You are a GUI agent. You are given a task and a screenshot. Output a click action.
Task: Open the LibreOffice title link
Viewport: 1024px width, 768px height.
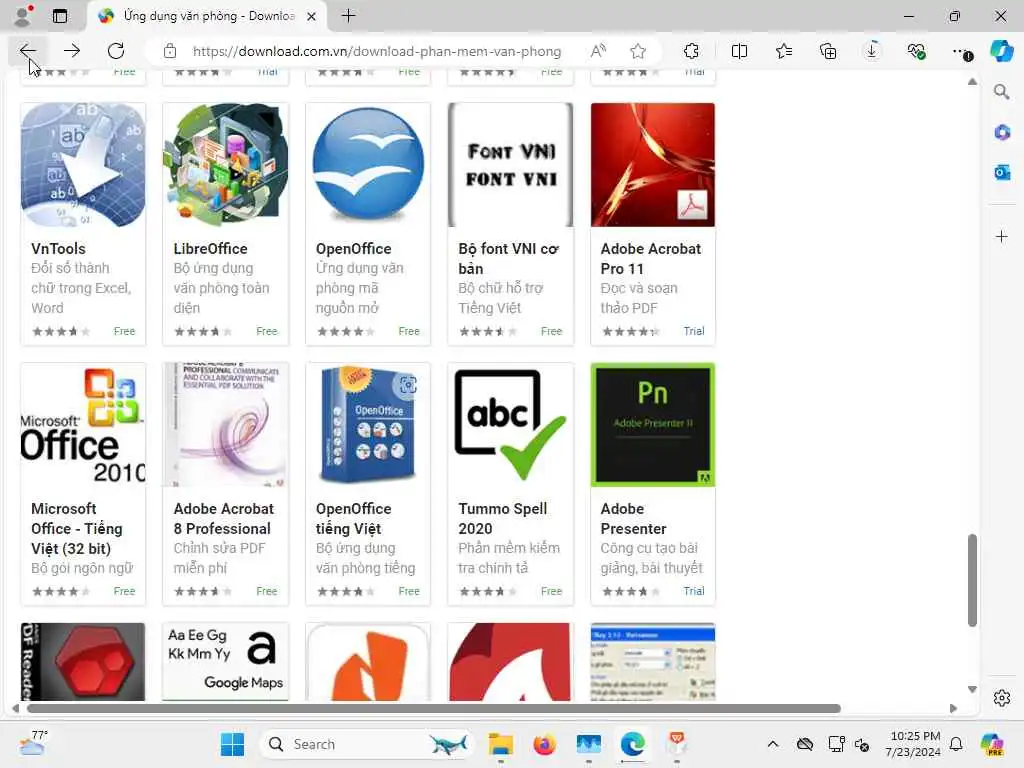(x=210, y=249)
